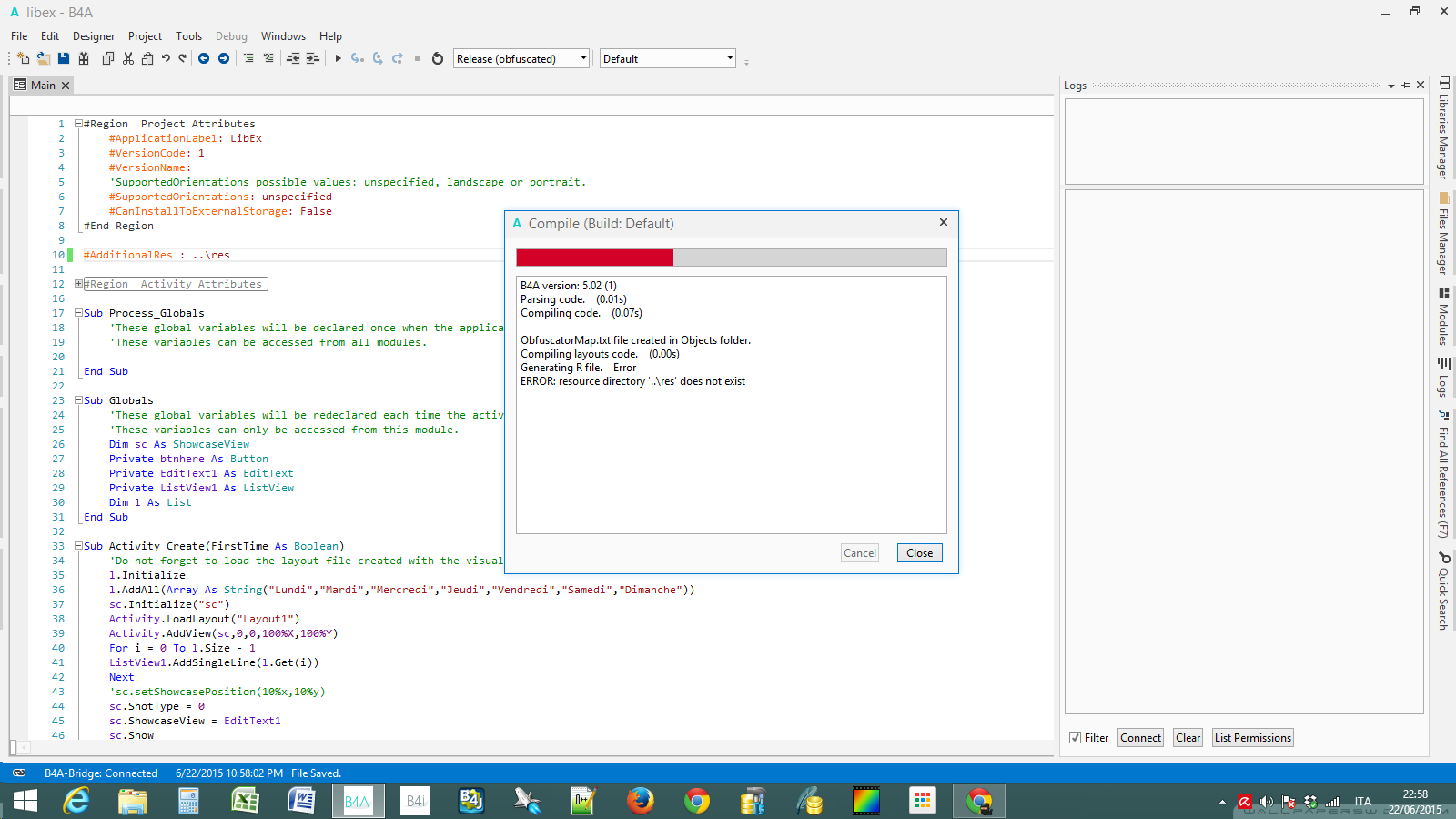Decrease indent with the outdent icon

tap(293, 58)
